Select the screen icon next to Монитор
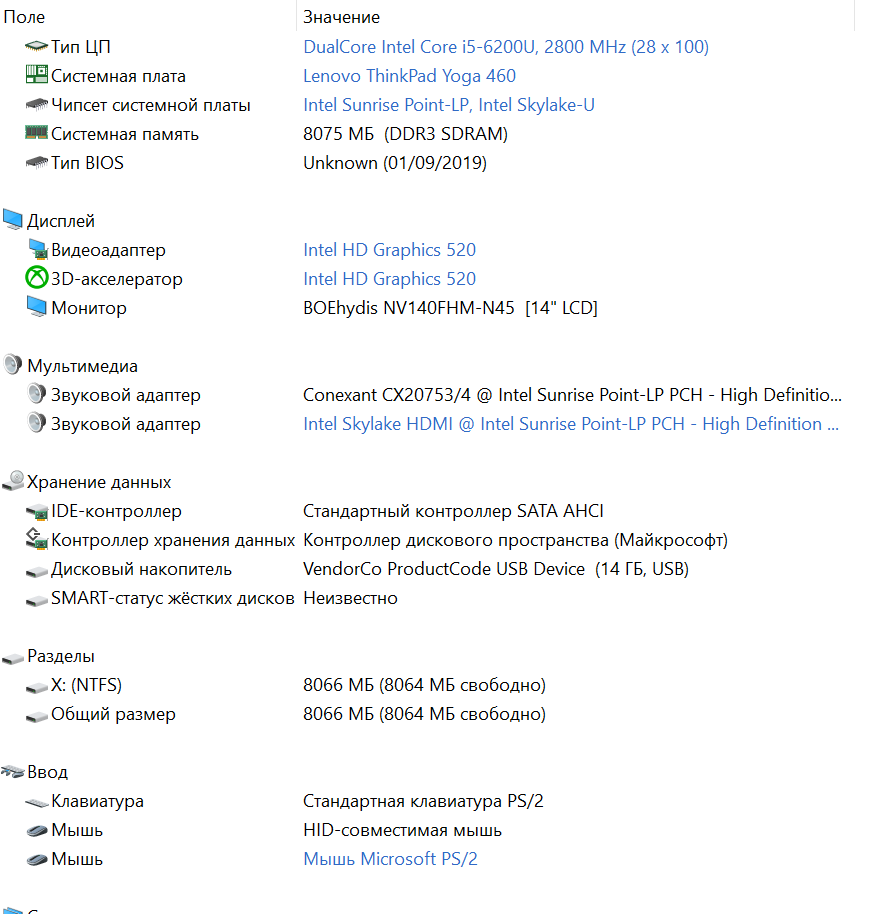896x914 pixels. [x=37, y=307]
